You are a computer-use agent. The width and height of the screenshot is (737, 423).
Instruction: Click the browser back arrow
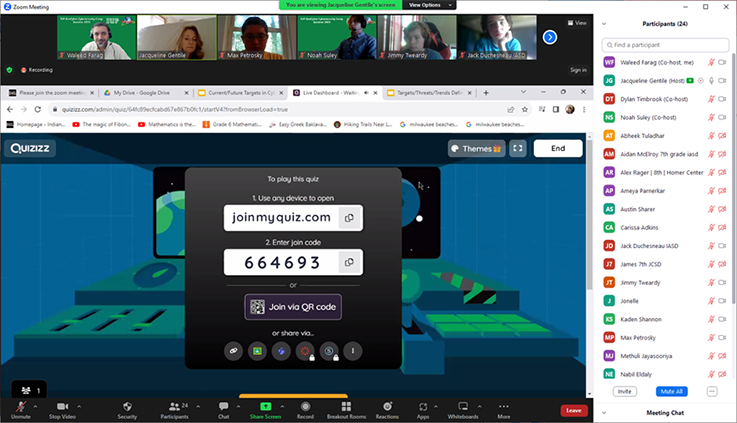(x=10, y=109)
